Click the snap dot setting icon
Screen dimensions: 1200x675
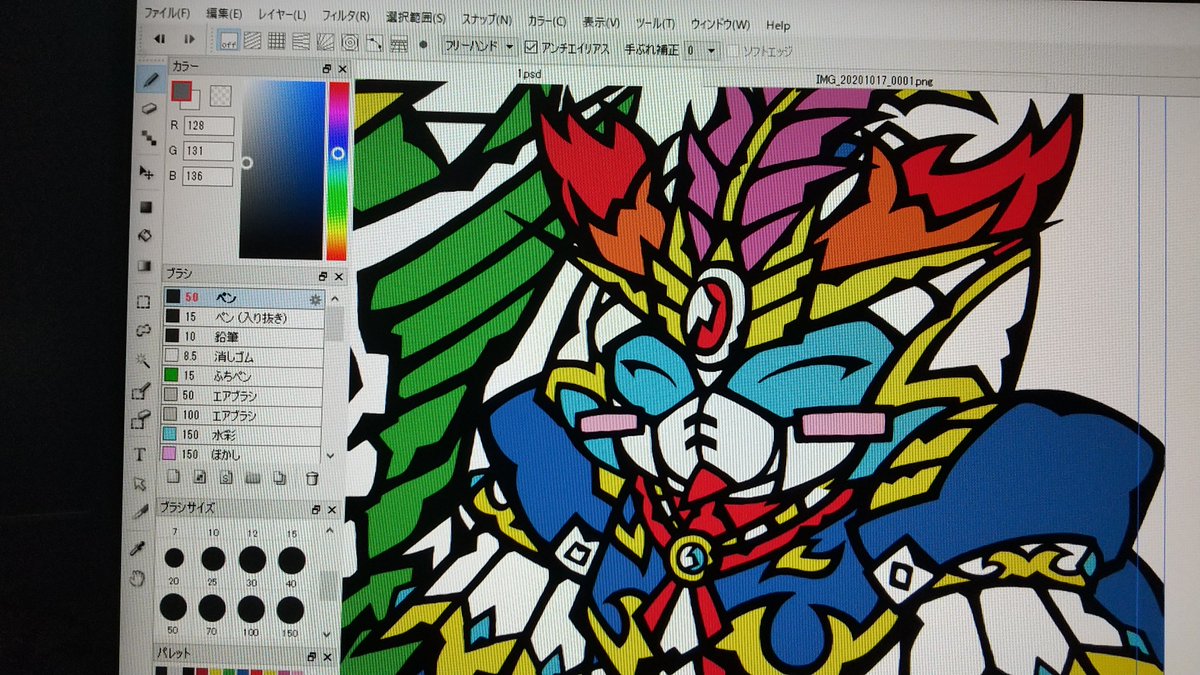pos(423,45)
